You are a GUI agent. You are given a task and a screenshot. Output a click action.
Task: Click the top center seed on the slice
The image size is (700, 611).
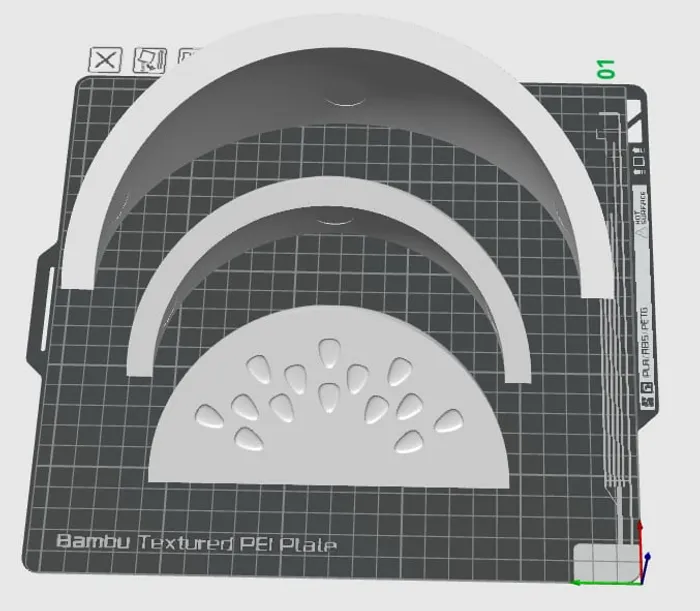coord(328,353)
